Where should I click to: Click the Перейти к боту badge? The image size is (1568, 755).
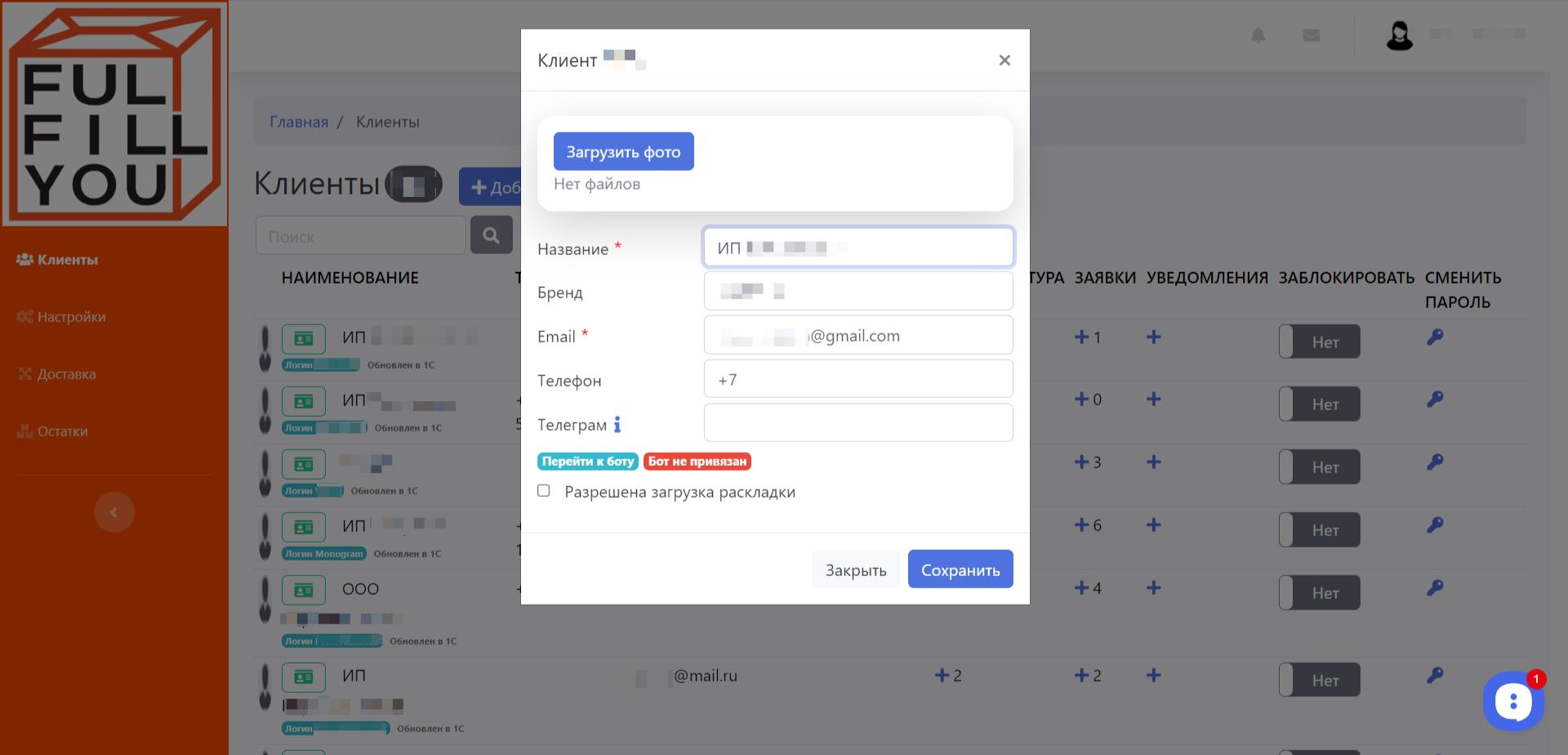point(587,462)
